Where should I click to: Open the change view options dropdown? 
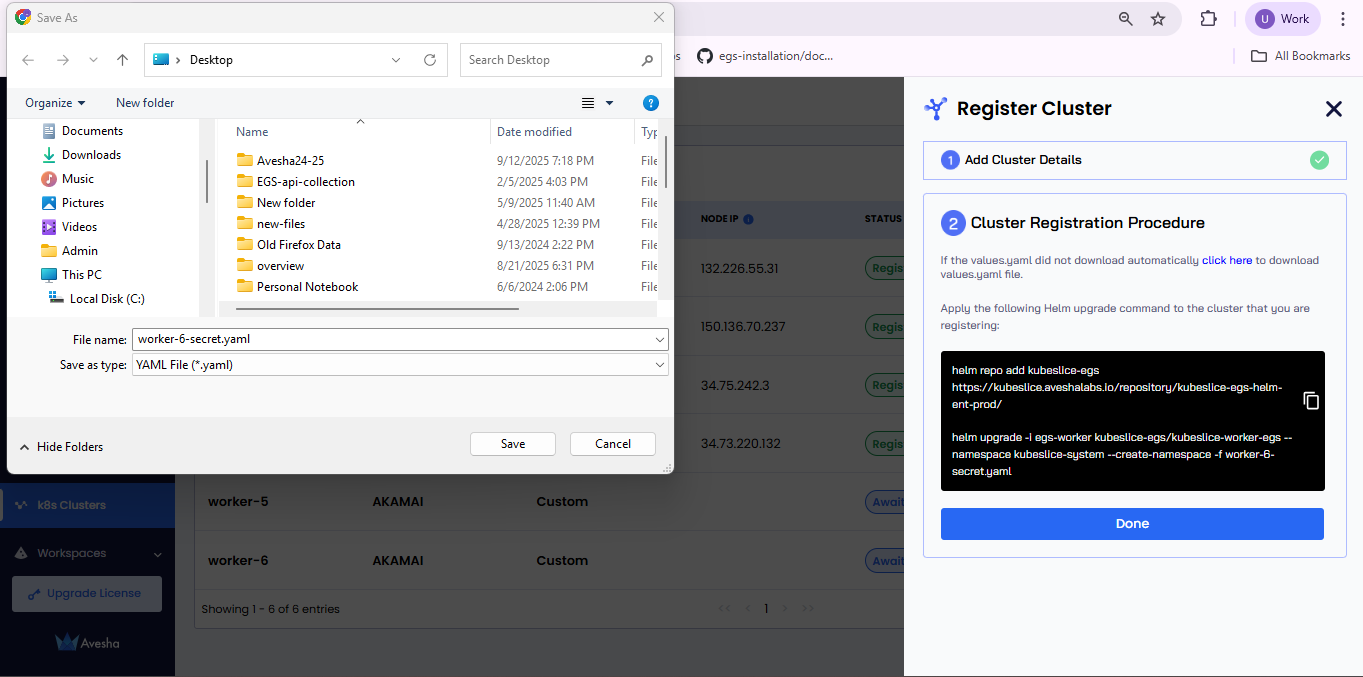[609, 103]
